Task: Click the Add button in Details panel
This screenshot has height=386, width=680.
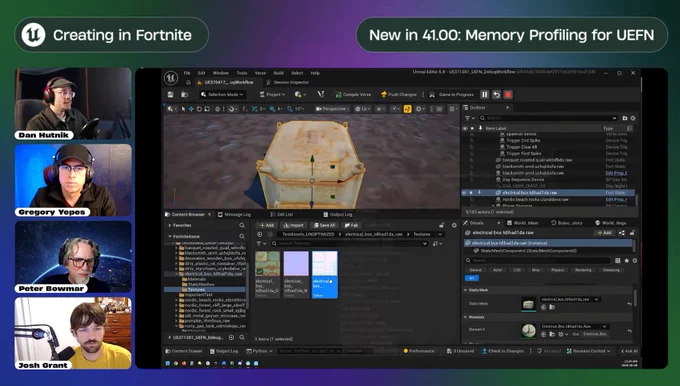Action: [604, 233]
